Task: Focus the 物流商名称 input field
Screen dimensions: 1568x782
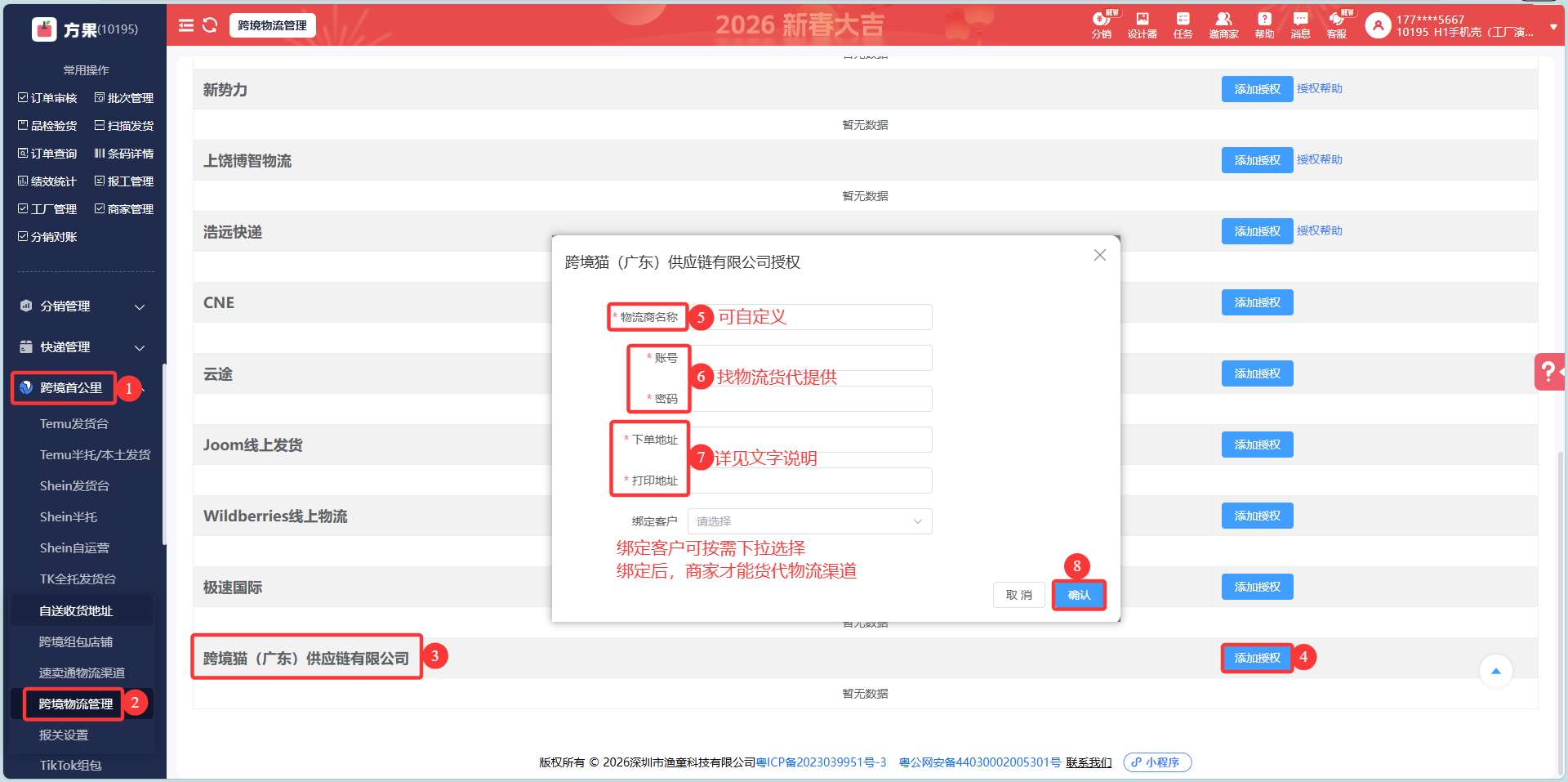Action: (x=809, y=317)
